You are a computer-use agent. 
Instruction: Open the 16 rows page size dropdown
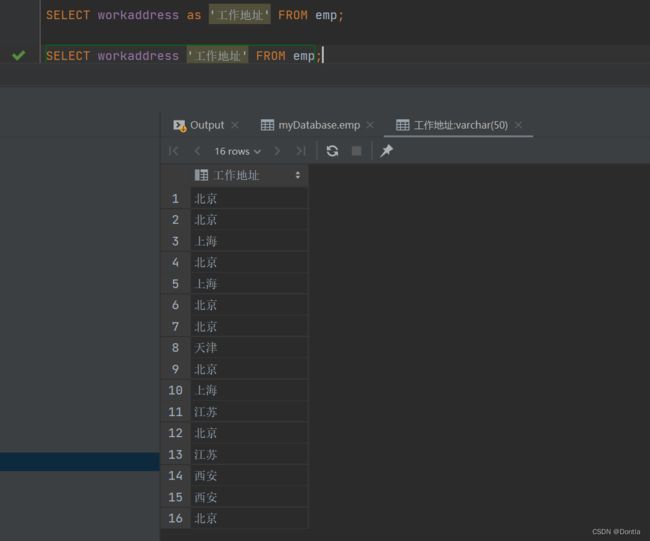pyautogui.click(x=238, y=151)
